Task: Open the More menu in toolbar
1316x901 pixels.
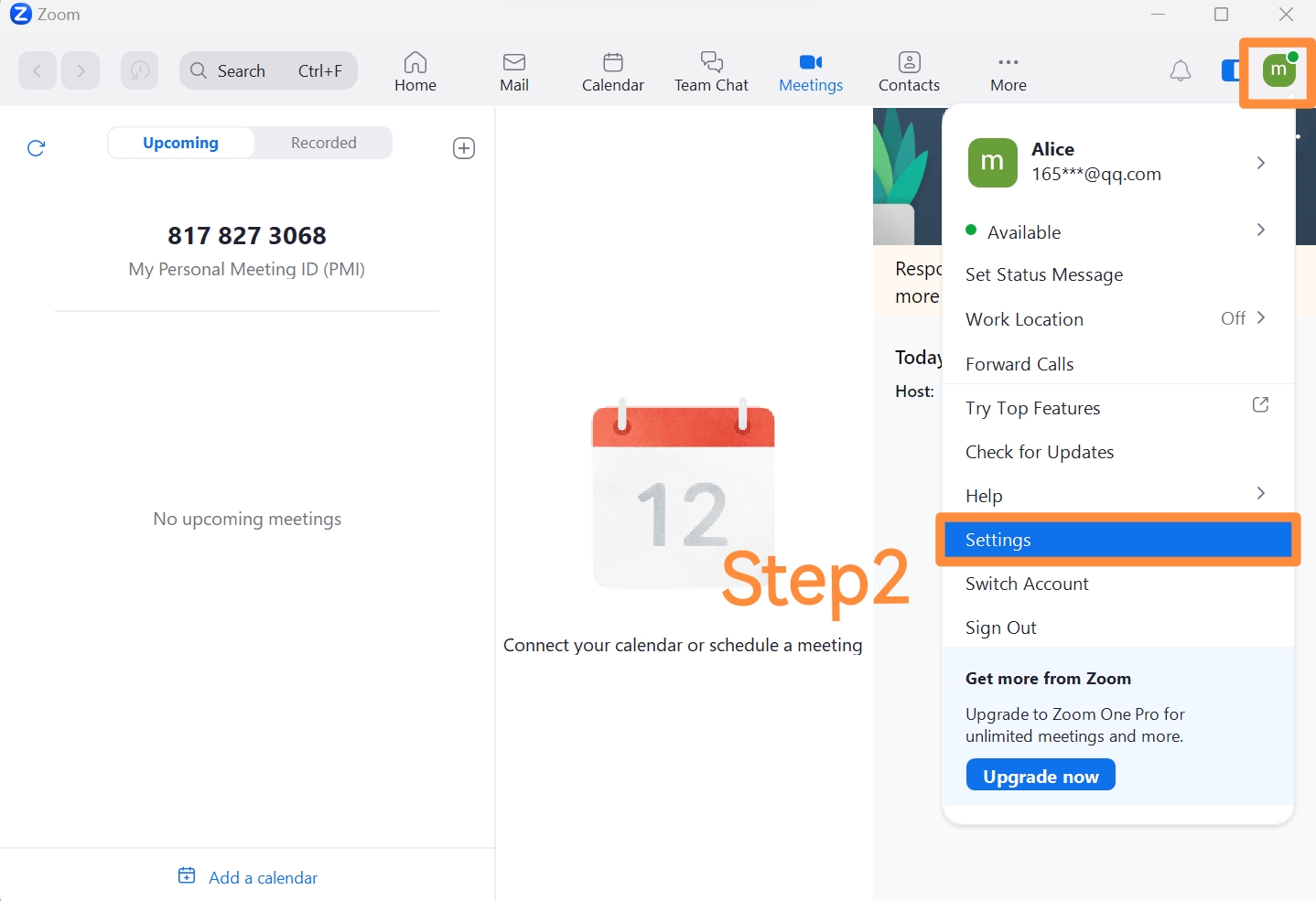Action: click(1009, 72)
